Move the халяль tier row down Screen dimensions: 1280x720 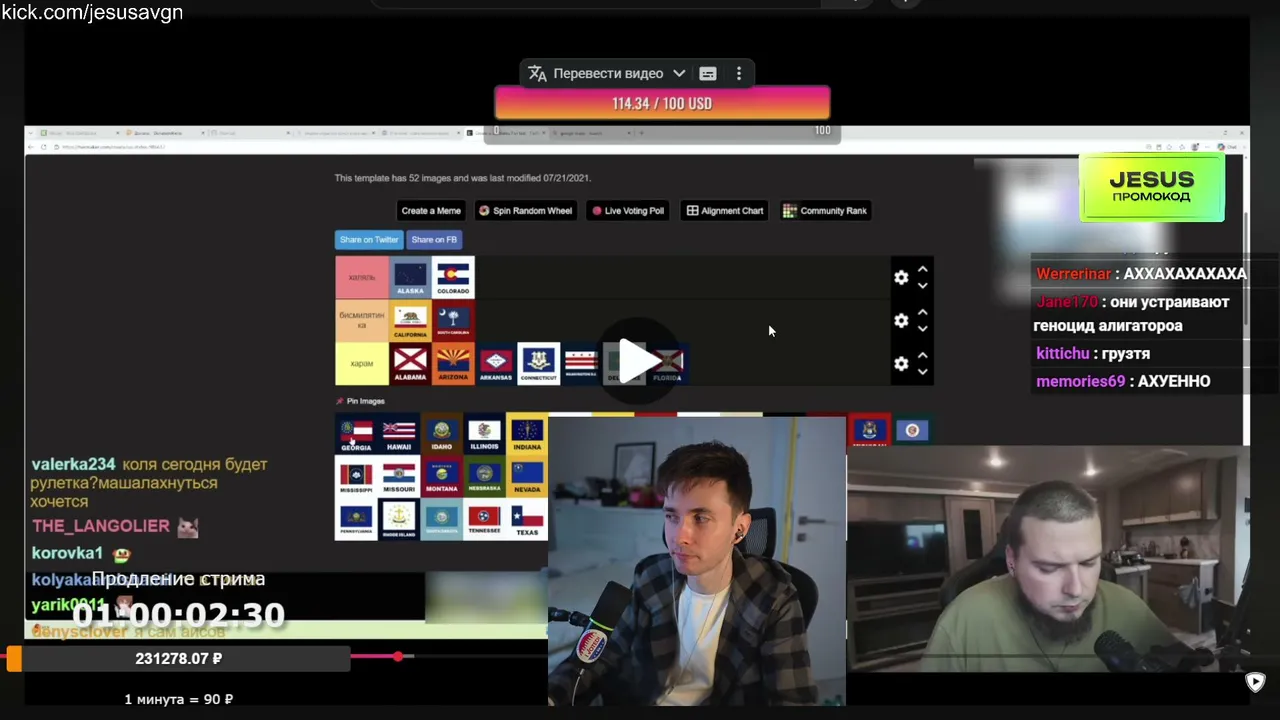click(x=923, y=286)
